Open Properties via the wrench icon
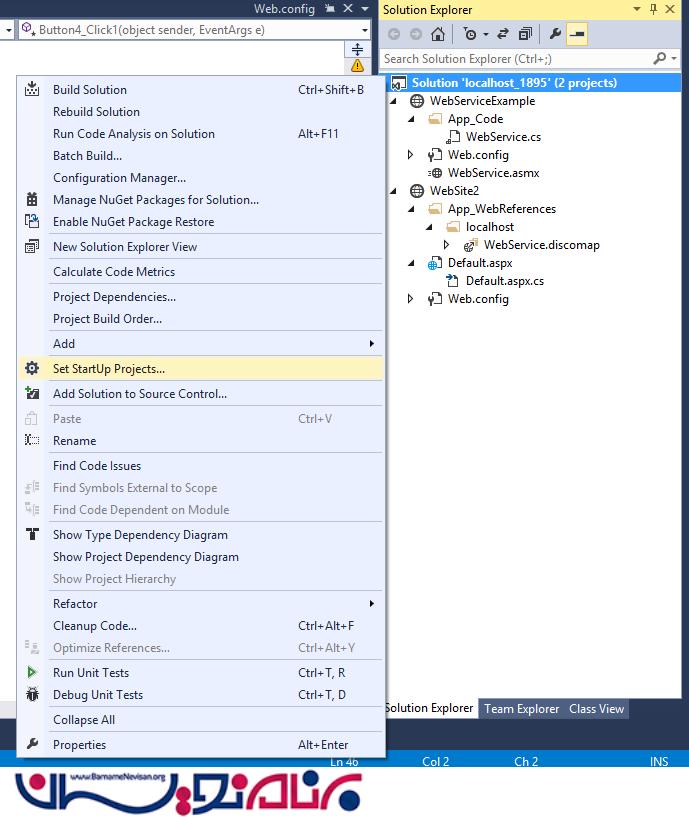689x817 pixels. coord(555,33)
